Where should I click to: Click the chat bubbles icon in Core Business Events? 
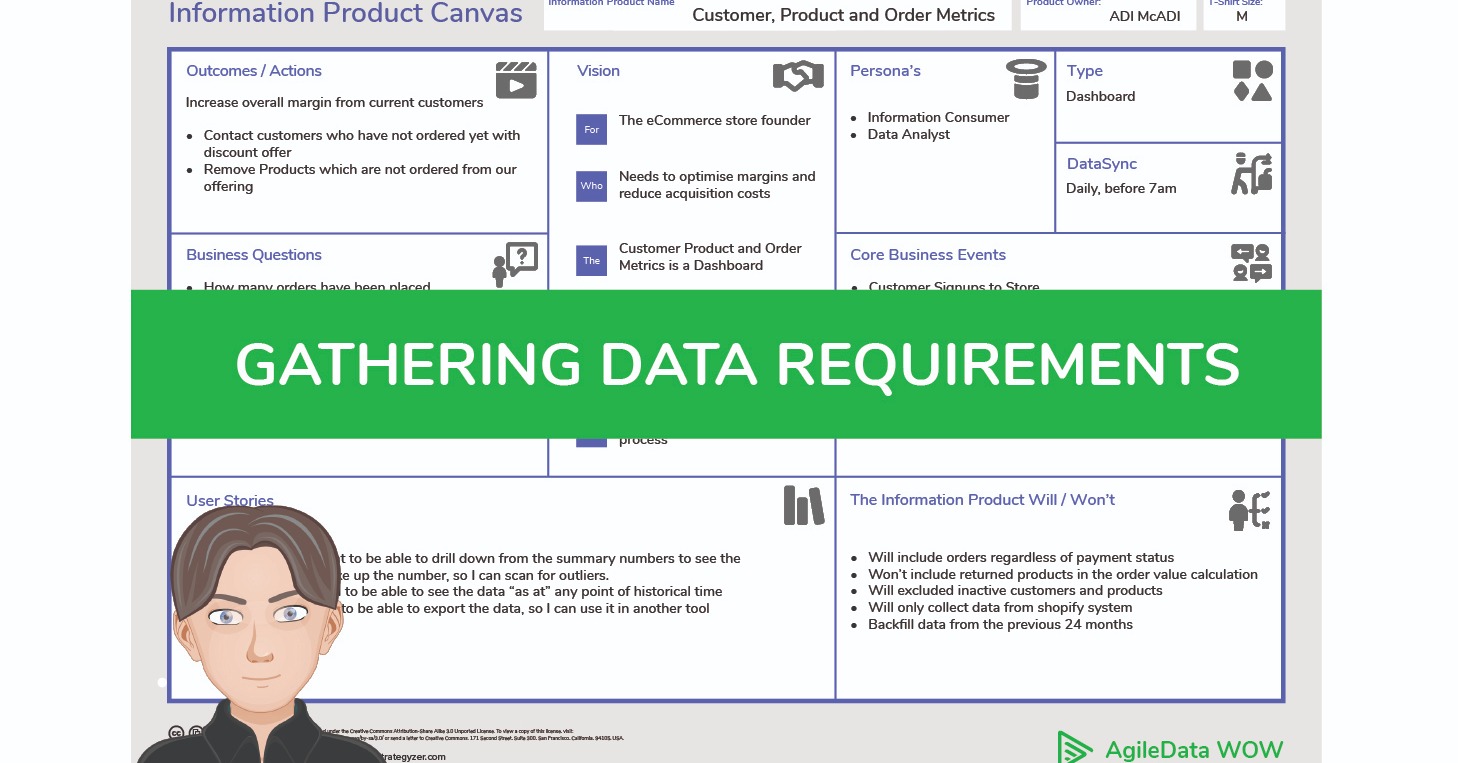pos(1250,262)
